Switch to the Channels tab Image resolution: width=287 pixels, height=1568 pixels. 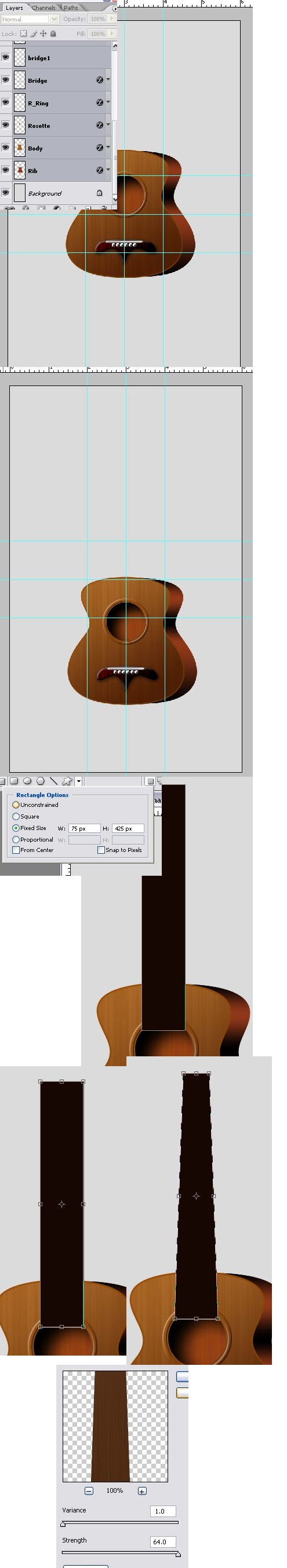pos(43,8)
